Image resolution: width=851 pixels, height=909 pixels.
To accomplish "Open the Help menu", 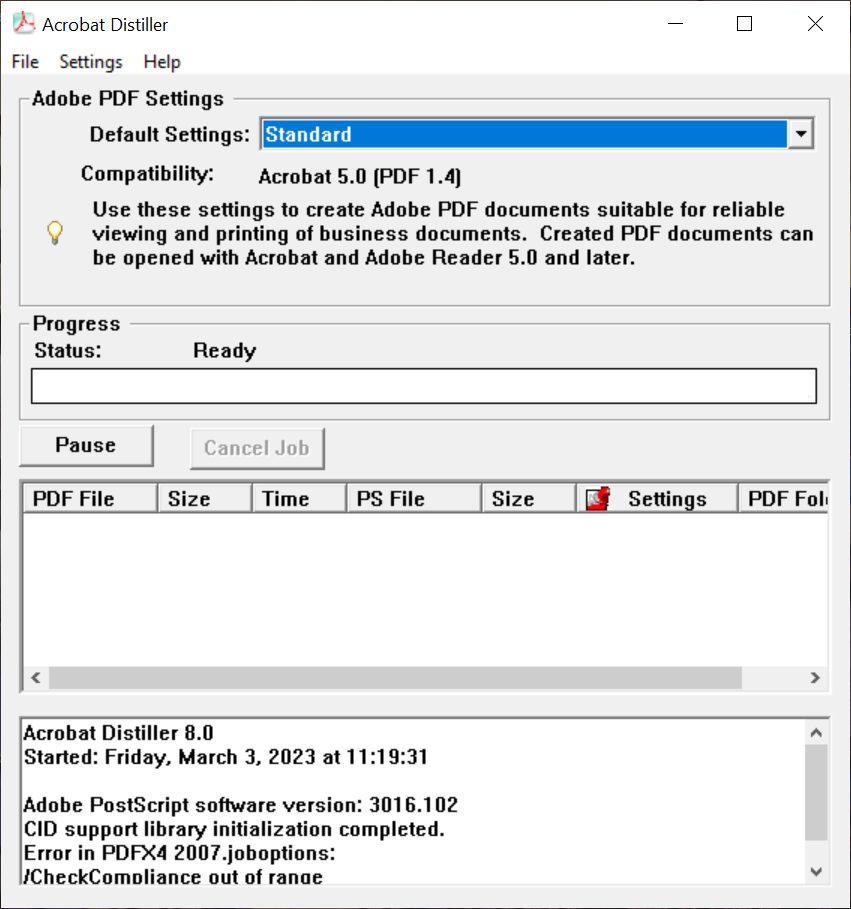I will (x=162, y=61).
